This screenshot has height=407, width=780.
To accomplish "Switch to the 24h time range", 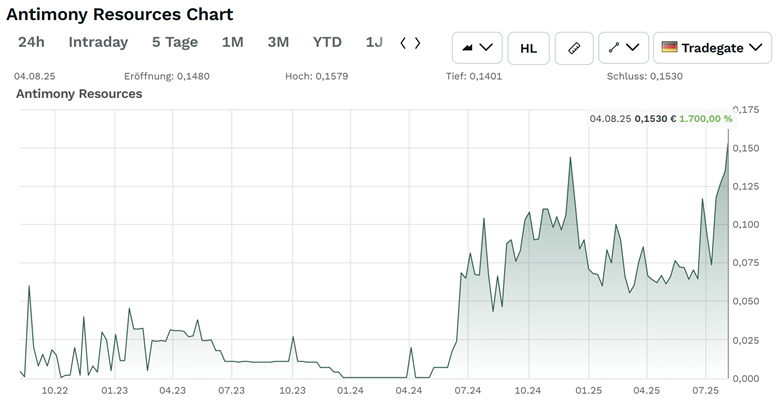I will (31, 42).
